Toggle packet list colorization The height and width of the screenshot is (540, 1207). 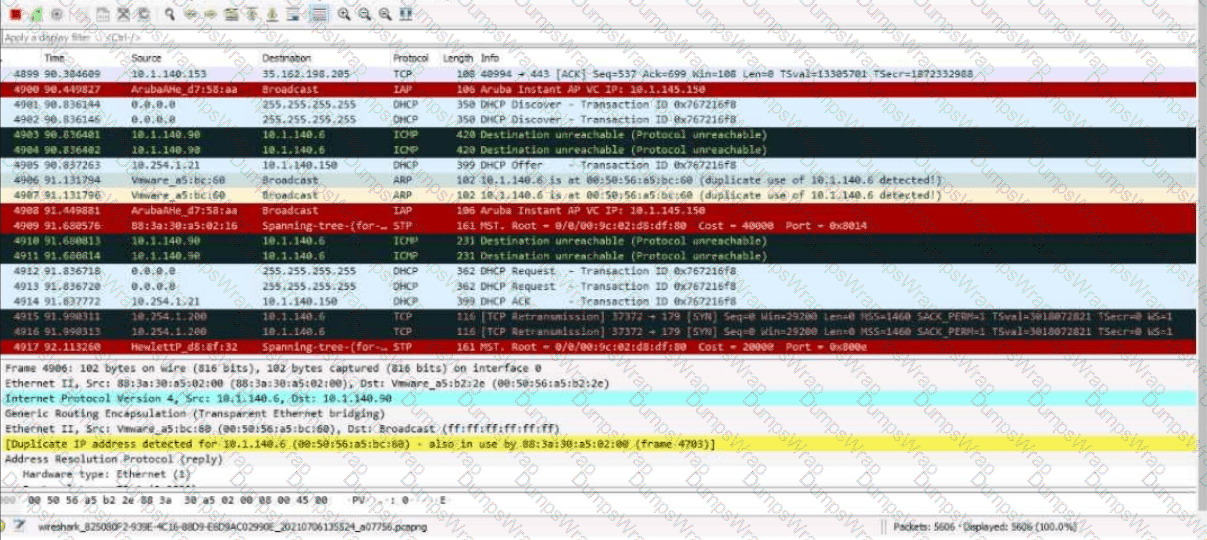tap(318, 14)
